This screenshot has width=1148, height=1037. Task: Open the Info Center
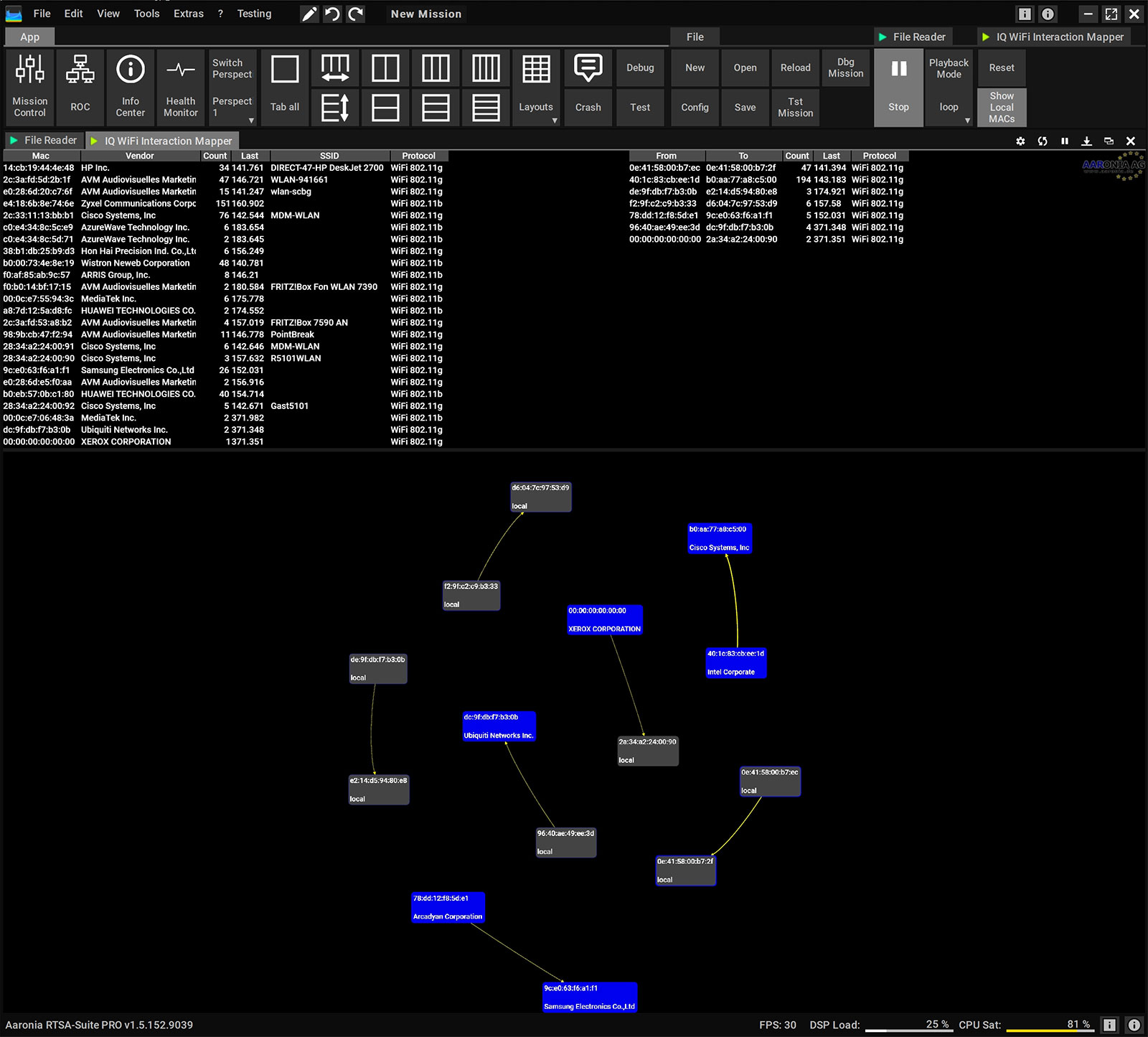coord(130,87)
